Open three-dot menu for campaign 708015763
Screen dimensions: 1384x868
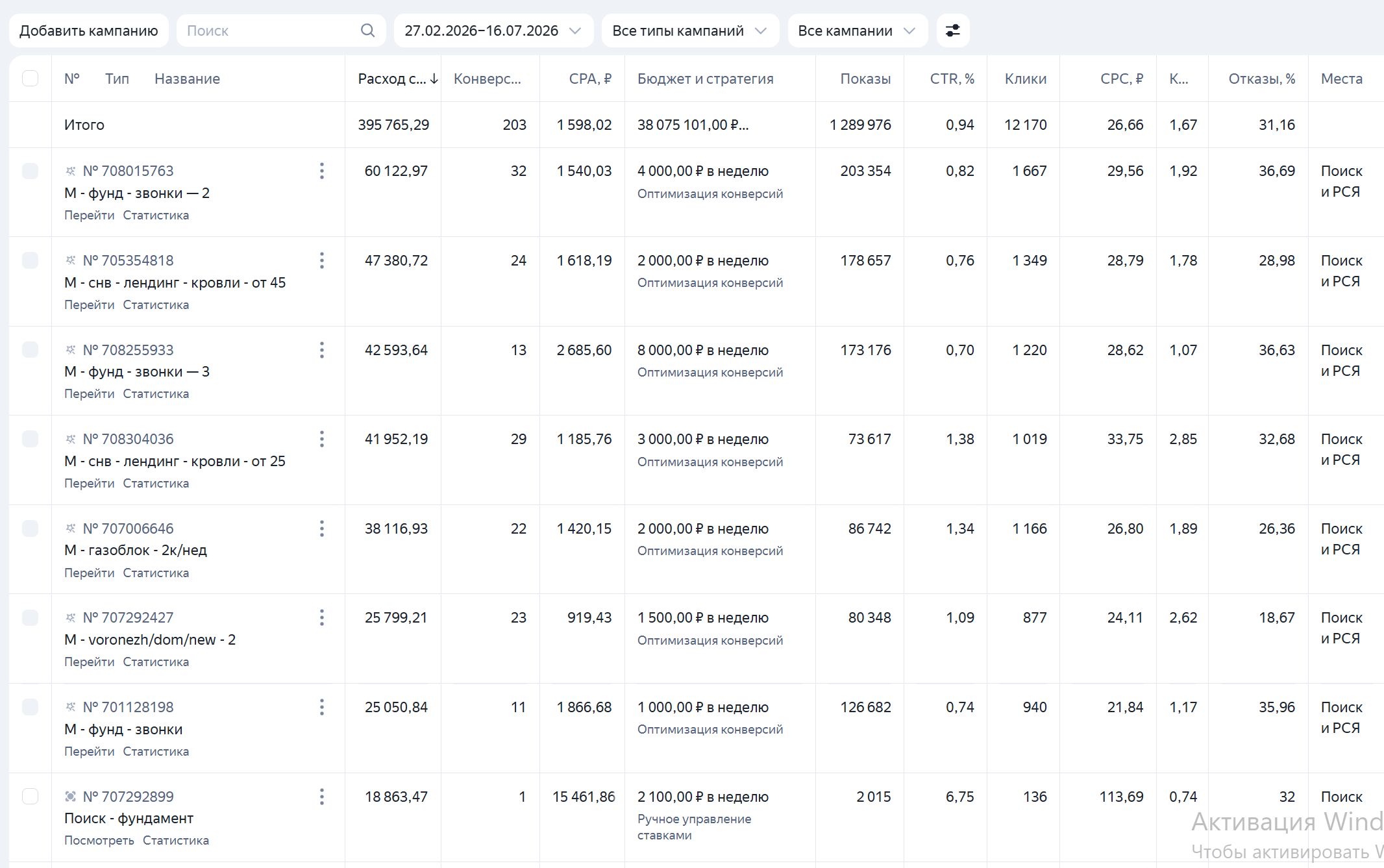pyautogui.click(x=321, y=171)
